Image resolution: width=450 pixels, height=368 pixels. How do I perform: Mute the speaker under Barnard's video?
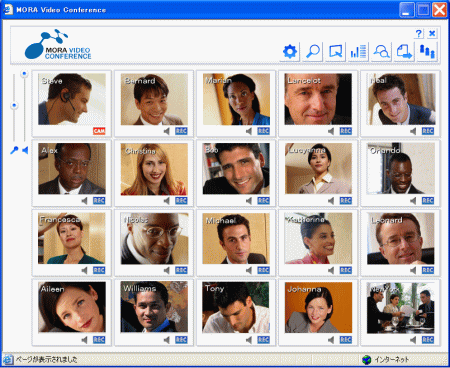pos(167,131)
